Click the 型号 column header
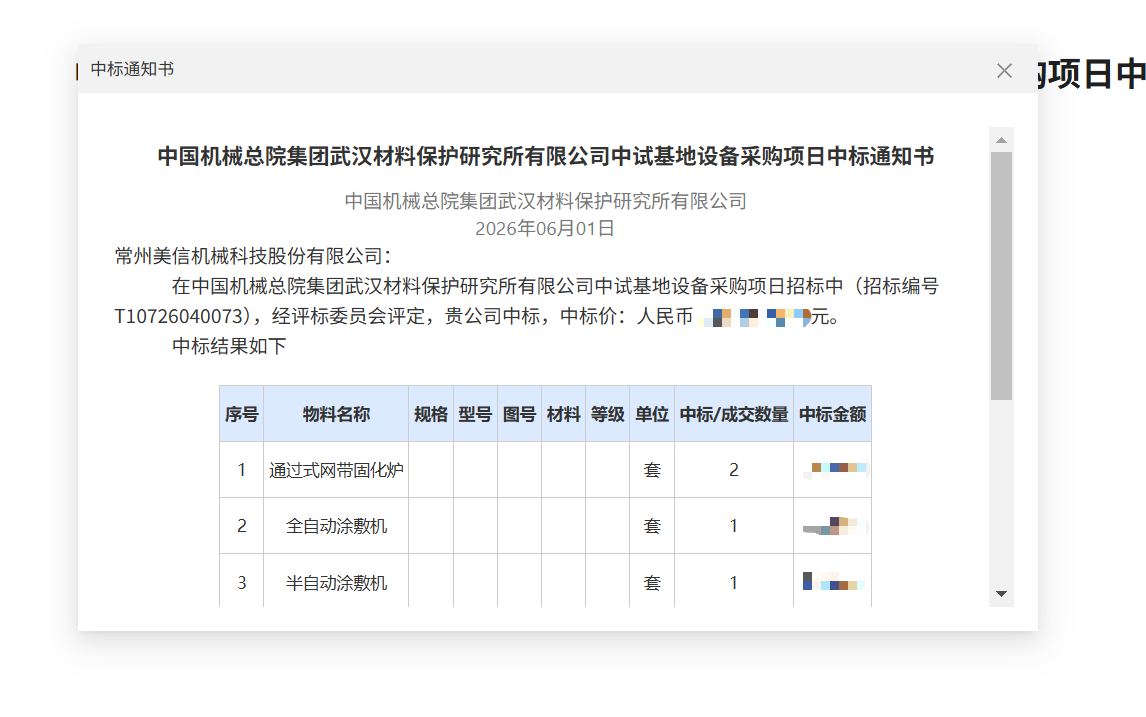 pyautogui.click(x=476, y=414)
